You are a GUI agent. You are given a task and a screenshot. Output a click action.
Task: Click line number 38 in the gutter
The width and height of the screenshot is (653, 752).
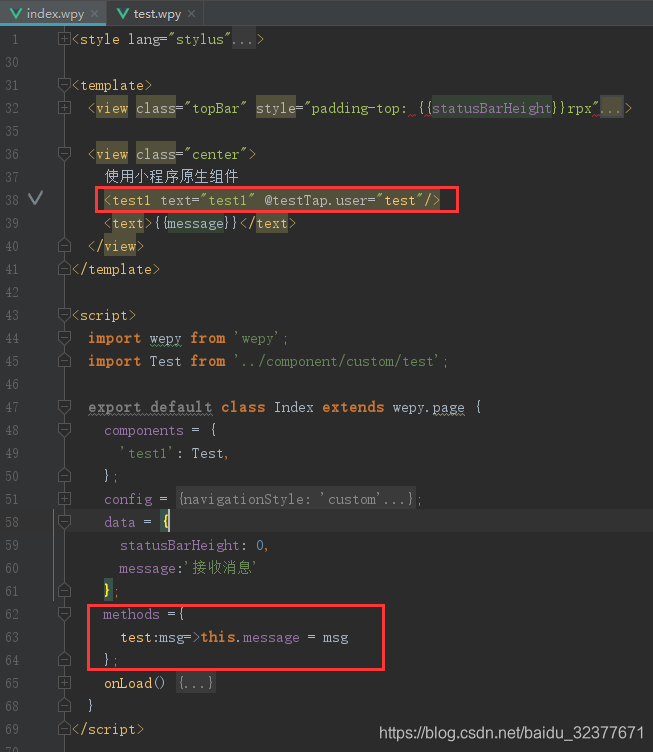[x=12, y=200]
